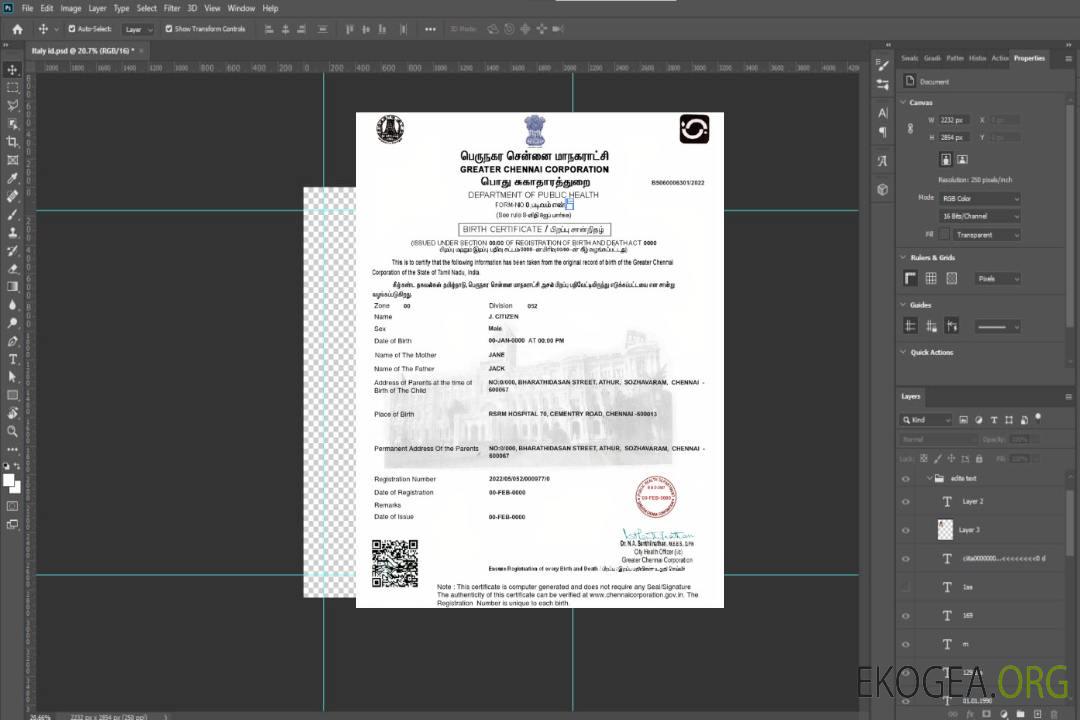
Task: Open the Pixels ruler units dropdown
Action: (998, 278)
